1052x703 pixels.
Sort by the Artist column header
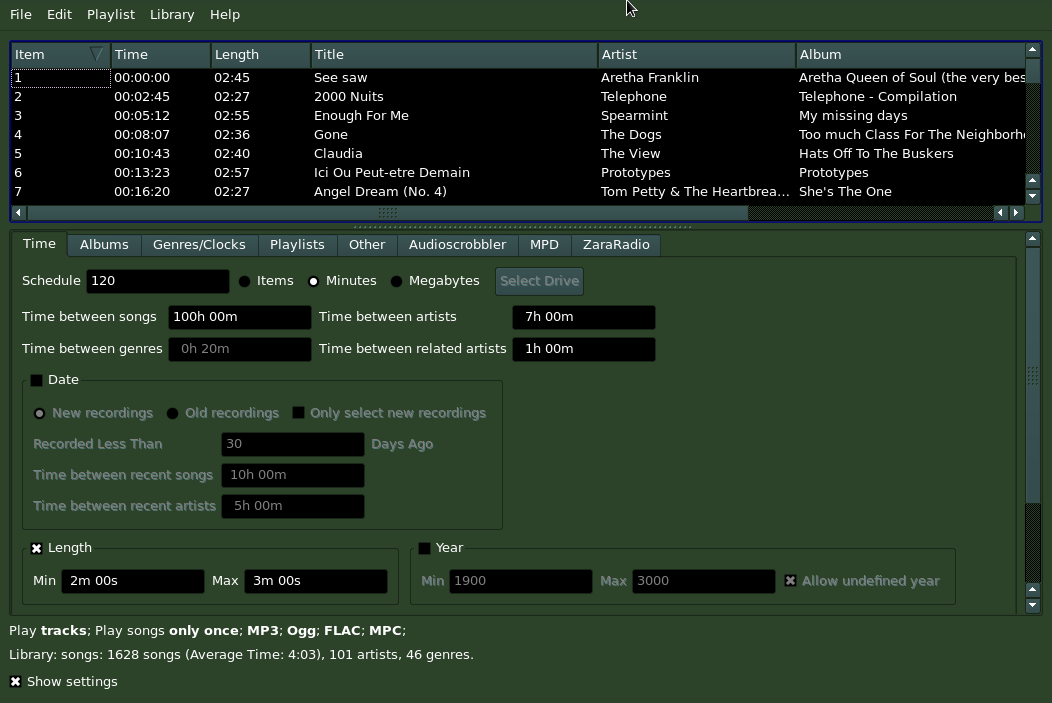coord(696,54)
